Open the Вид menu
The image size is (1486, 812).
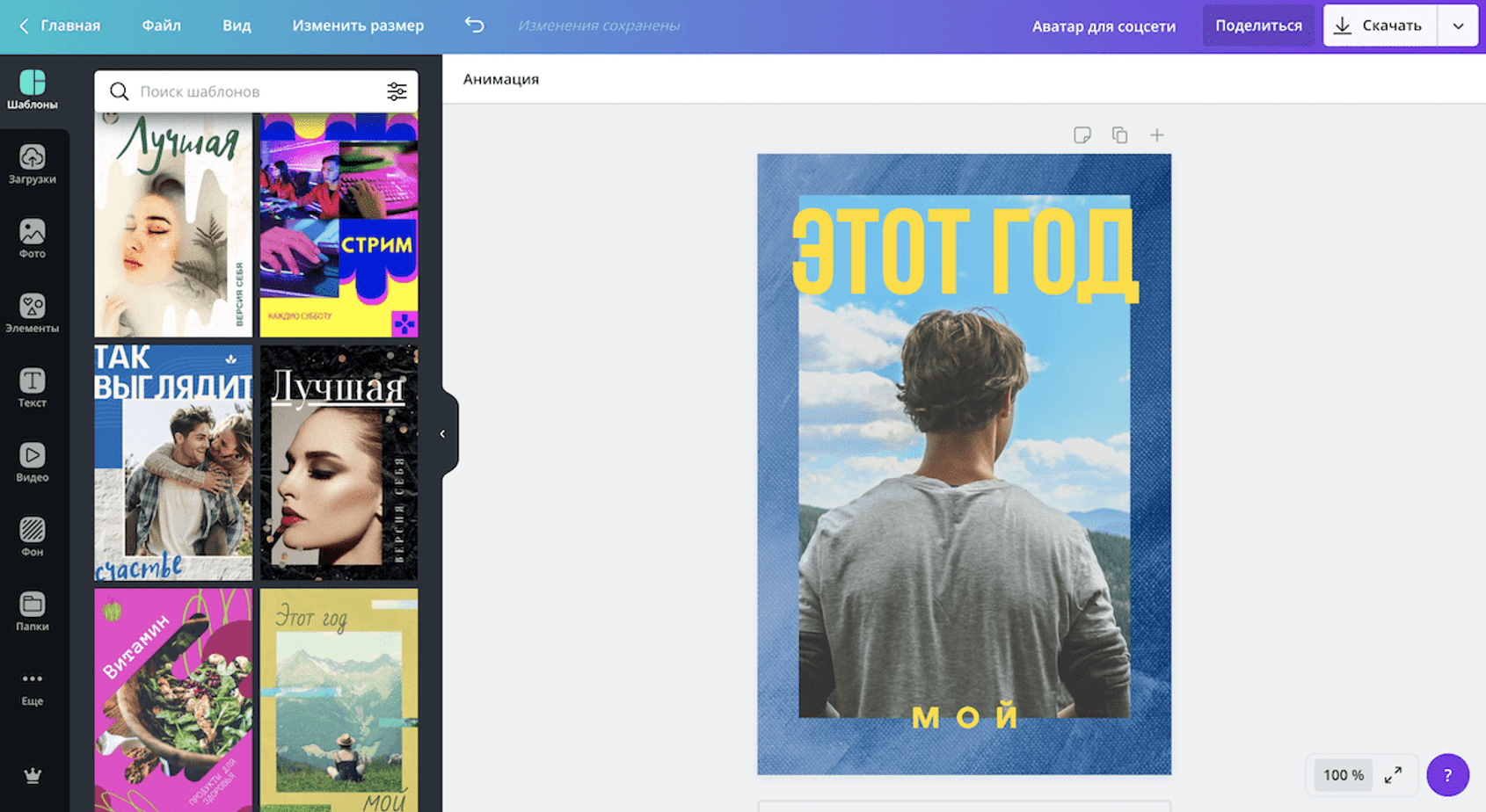pyautogui.click(x=237, y=25)
